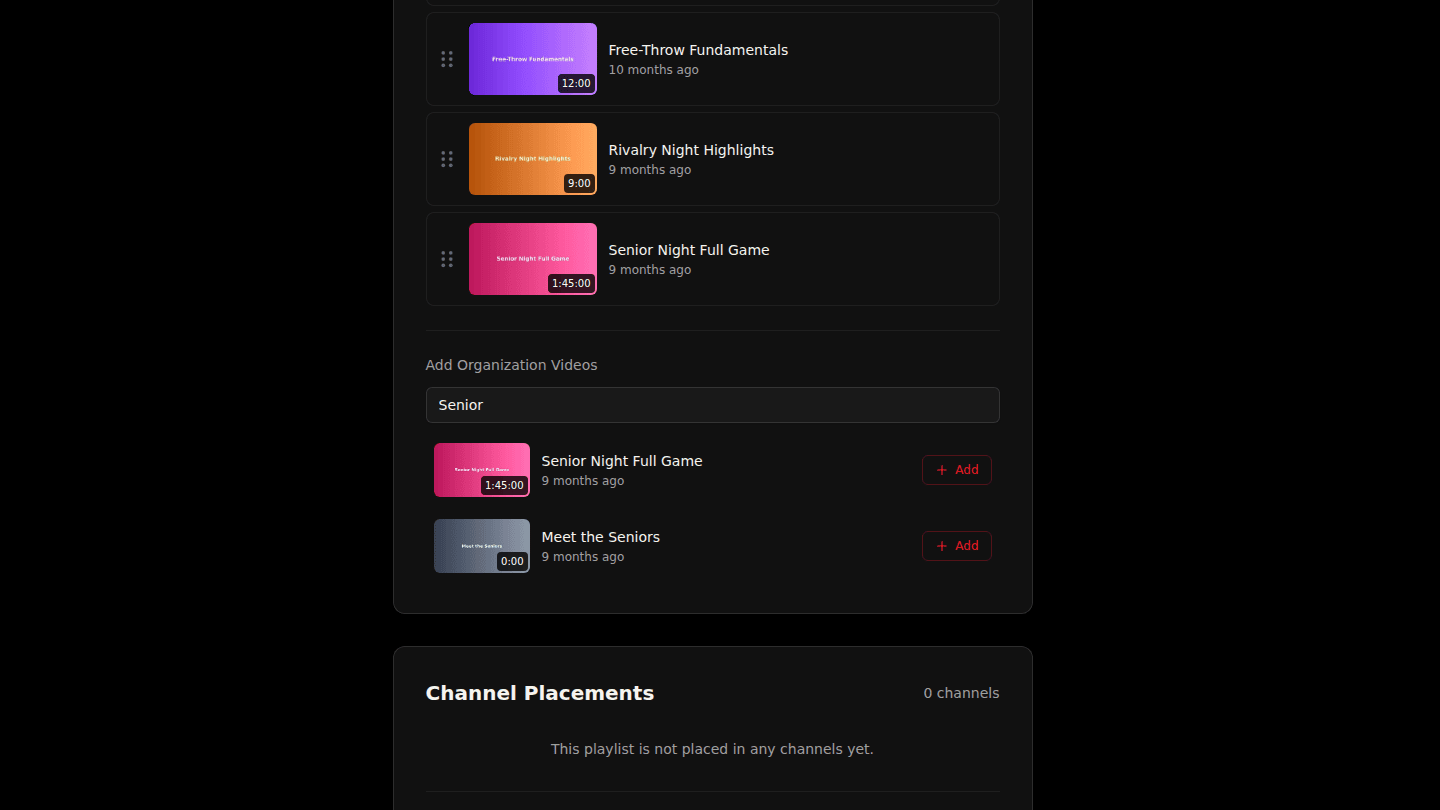Click the 12:00 duration badge
Viewport: 1440px width, 810px height.
576,83
